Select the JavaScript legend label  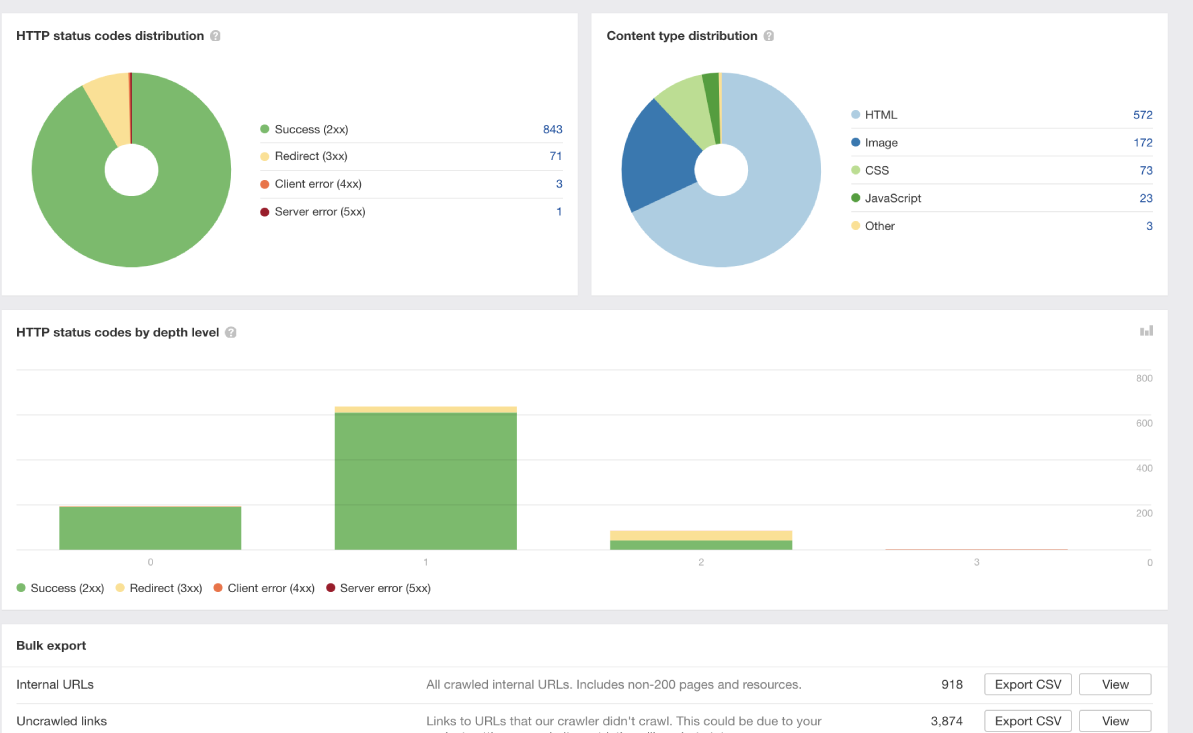(893, 199)
